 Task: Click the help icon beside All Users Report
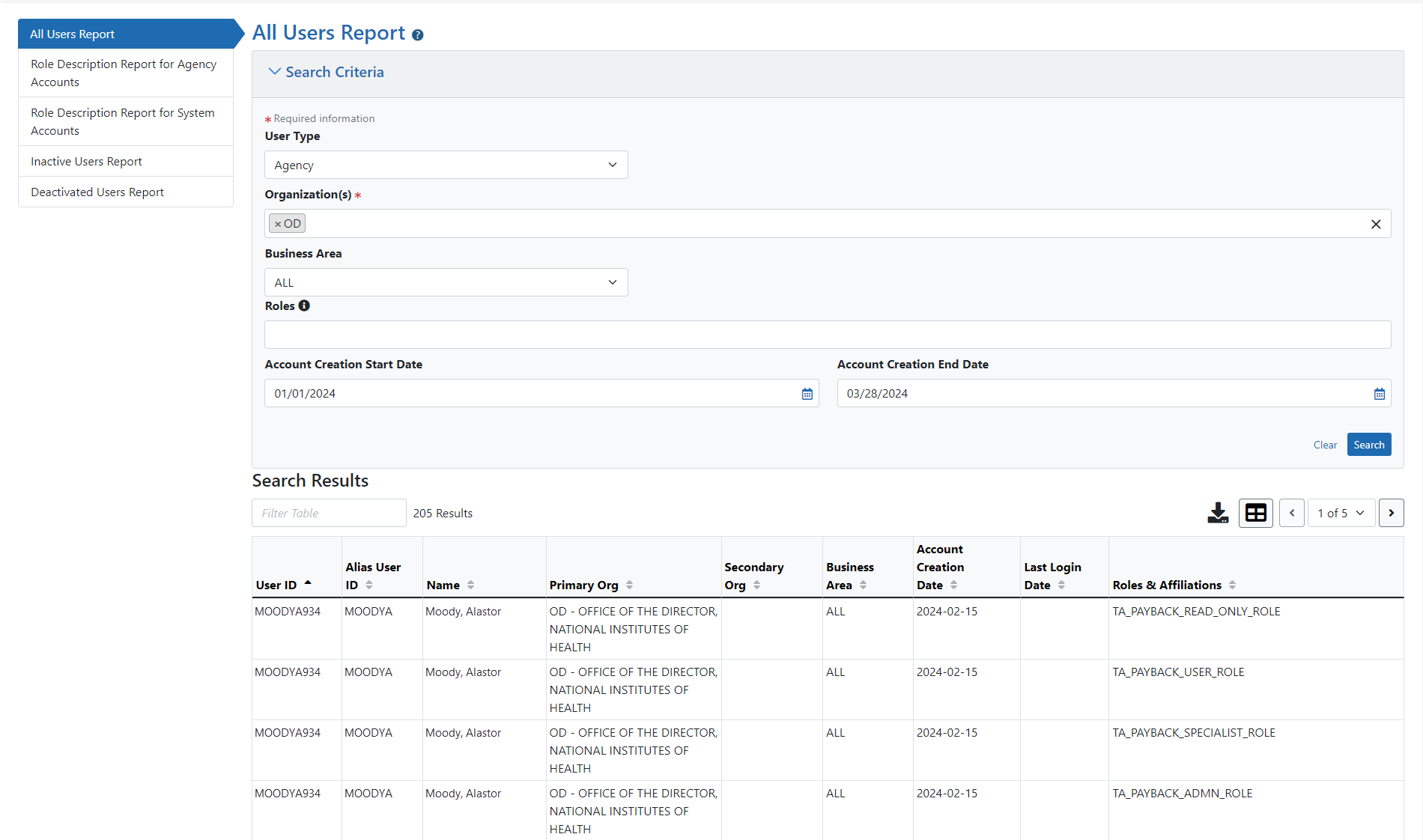418,35
